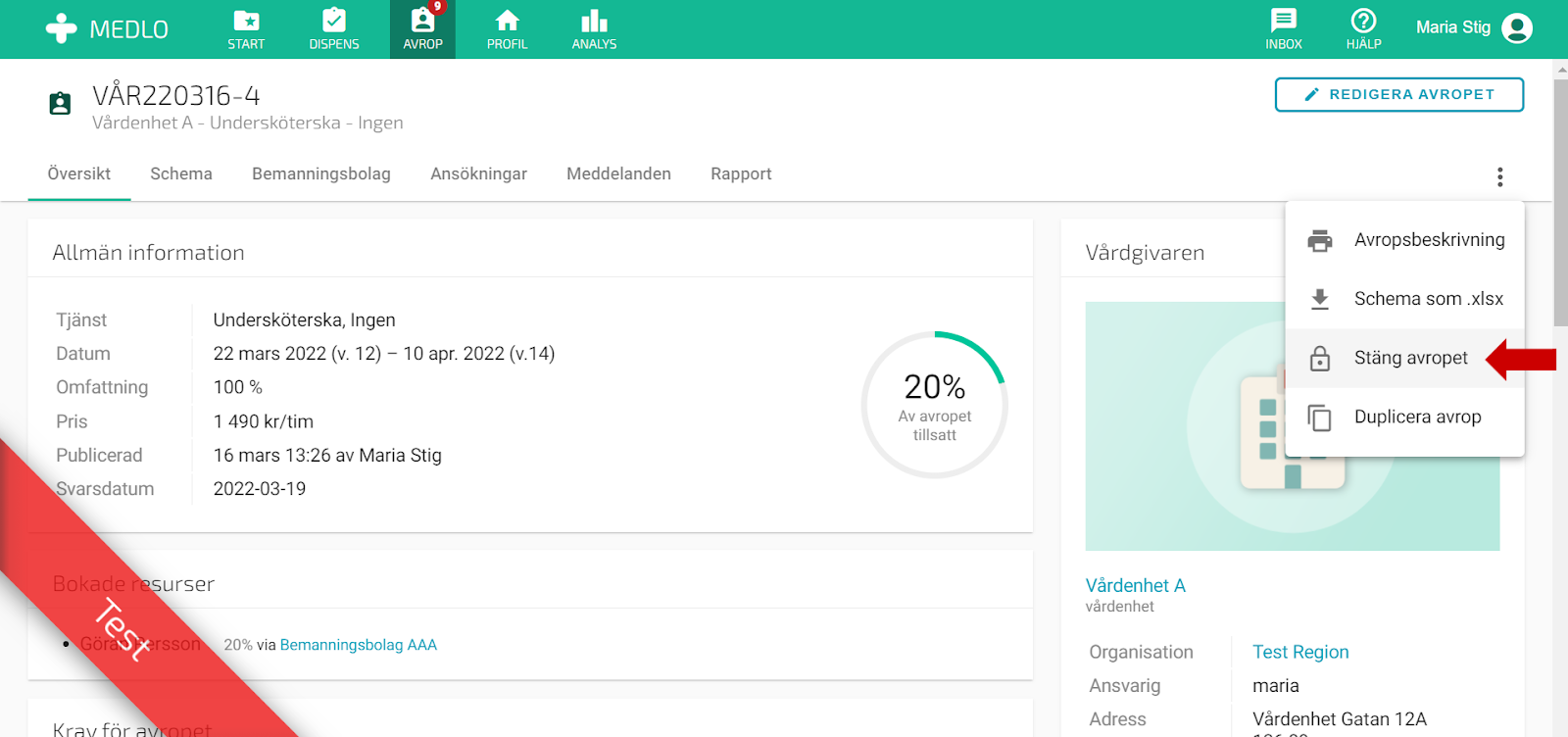This screenshot has width=1568, height=737.
Task: Click the download icon for Schema som .xlsx
Action: [x=1320, y=299]
